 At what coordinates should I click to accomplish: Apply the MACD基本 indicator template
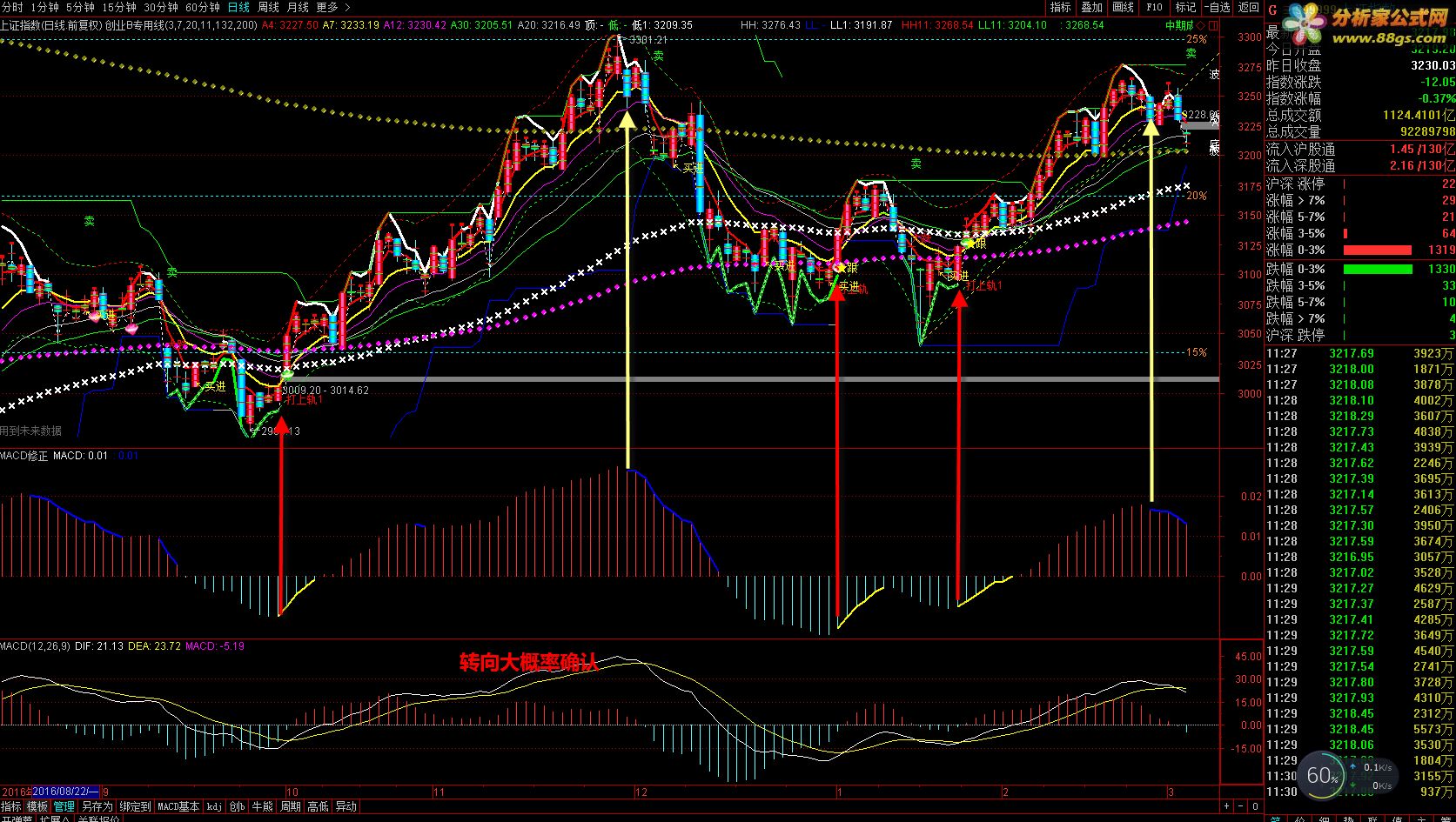[178, 807]
